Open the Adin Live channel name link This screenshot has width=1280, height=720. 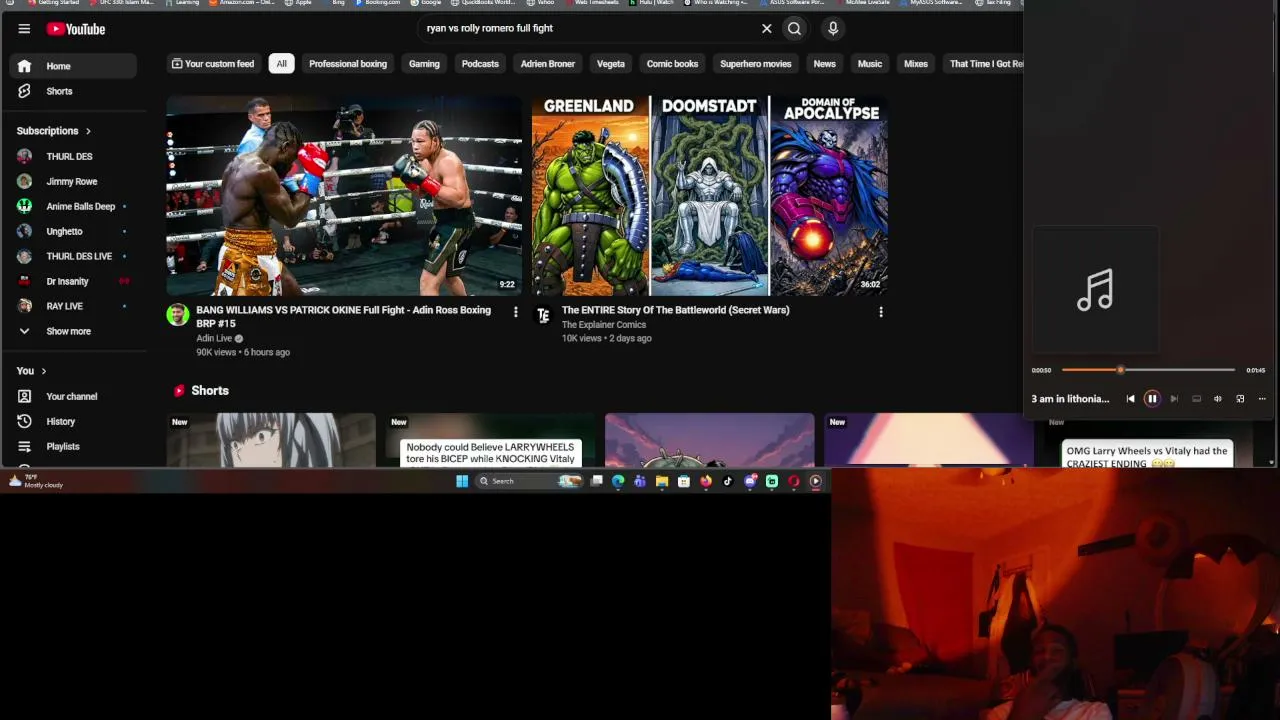click(214, 338)
